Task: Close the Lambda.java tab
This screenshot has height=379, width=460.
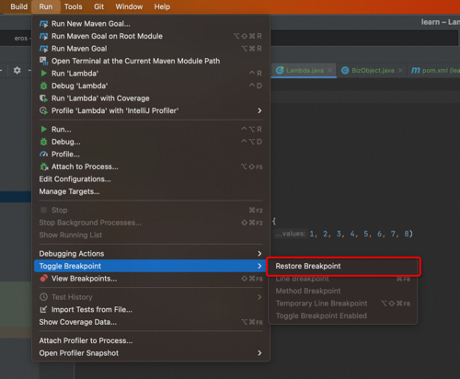Action: click(x=330, y=70)
